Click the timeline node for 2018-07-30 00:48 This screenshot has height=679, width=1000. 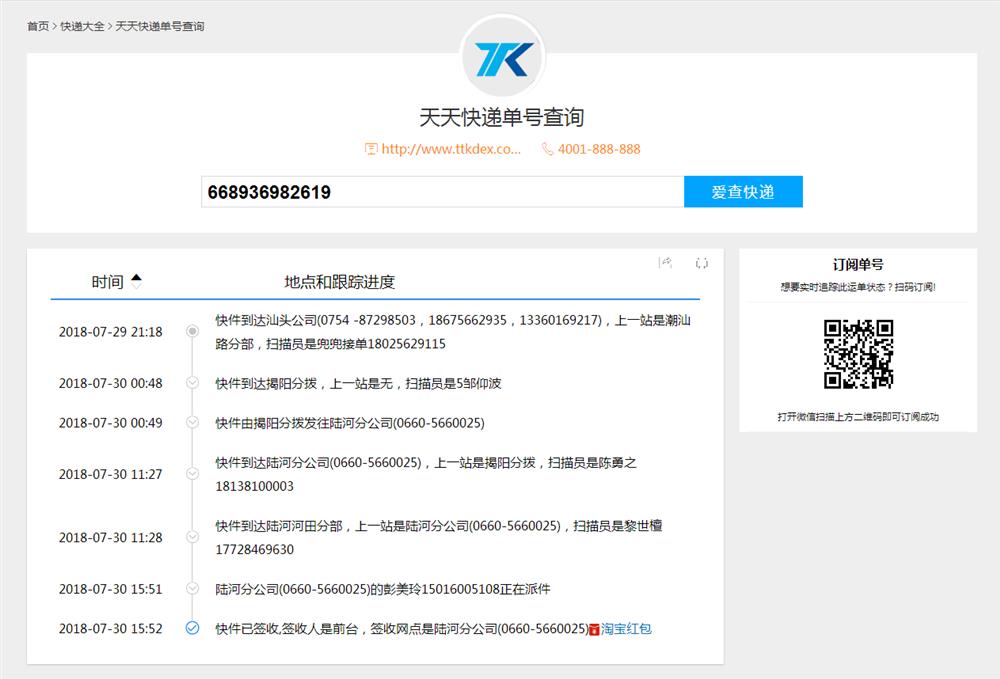pyautogui.click(x=192, y=383)
